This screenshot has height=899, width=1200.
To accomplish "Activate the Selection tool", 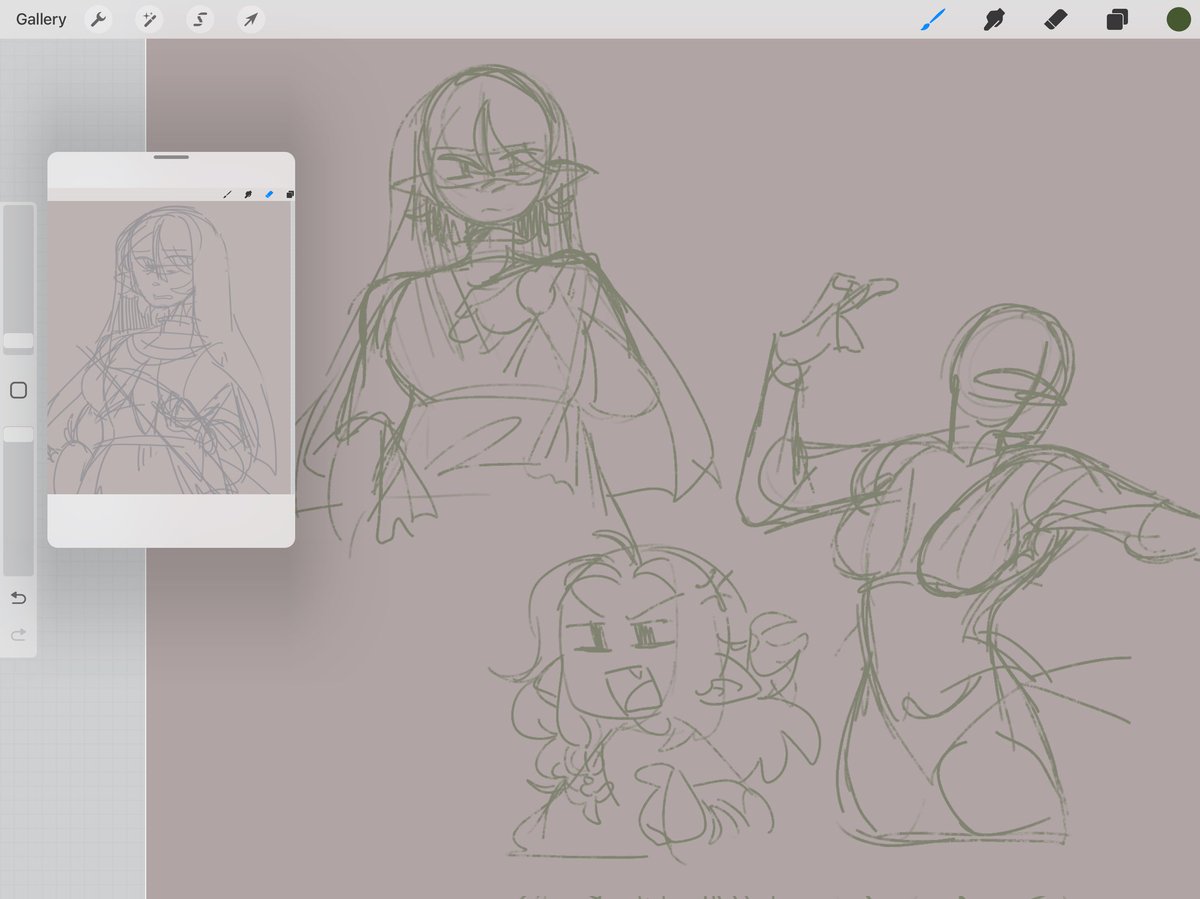I will [200, 19].
